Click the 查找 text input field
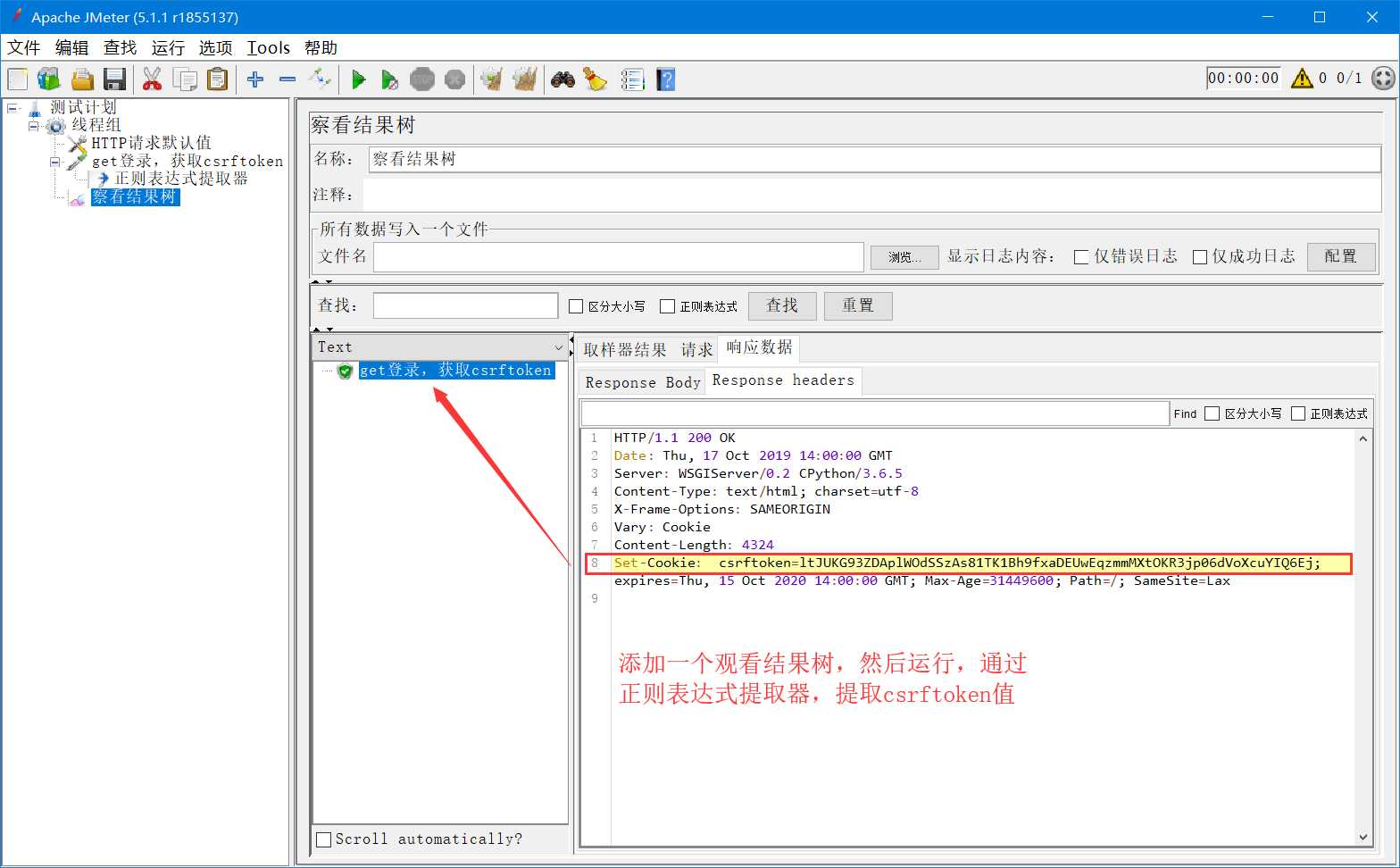 point(465,305)
